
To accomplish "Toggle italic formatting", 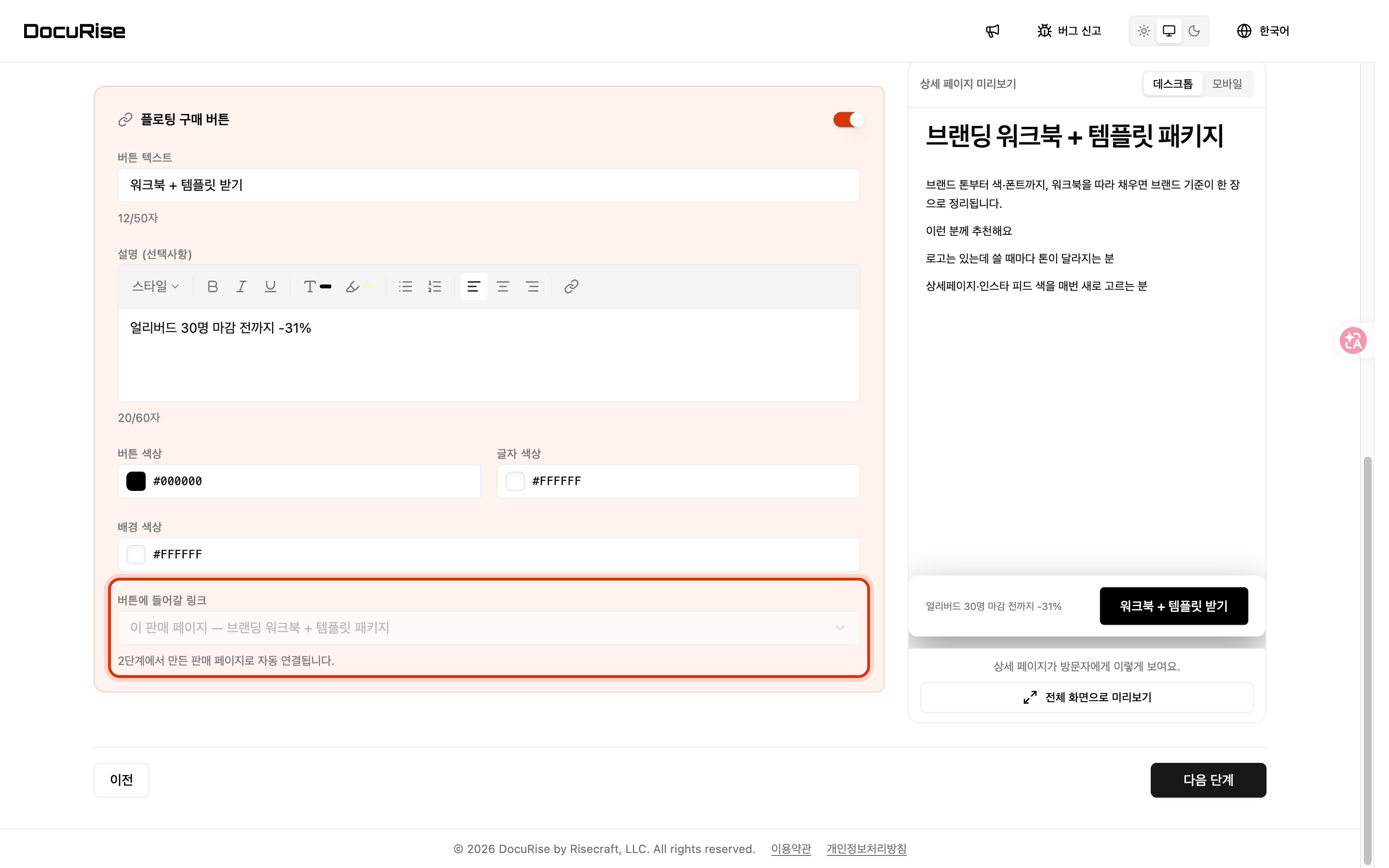I will [x=242, y=286].
